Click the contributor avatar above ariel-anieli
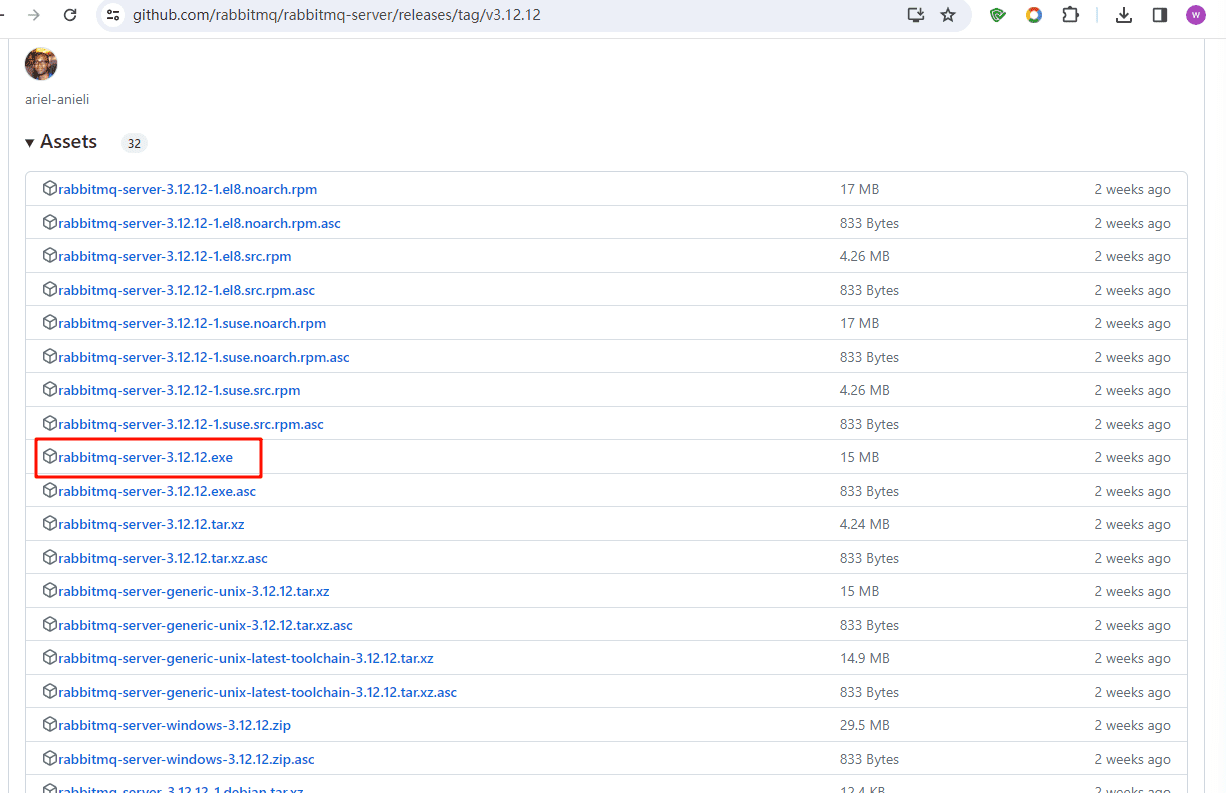This screenshot has height=793, width=1226. tap(41, 64)
